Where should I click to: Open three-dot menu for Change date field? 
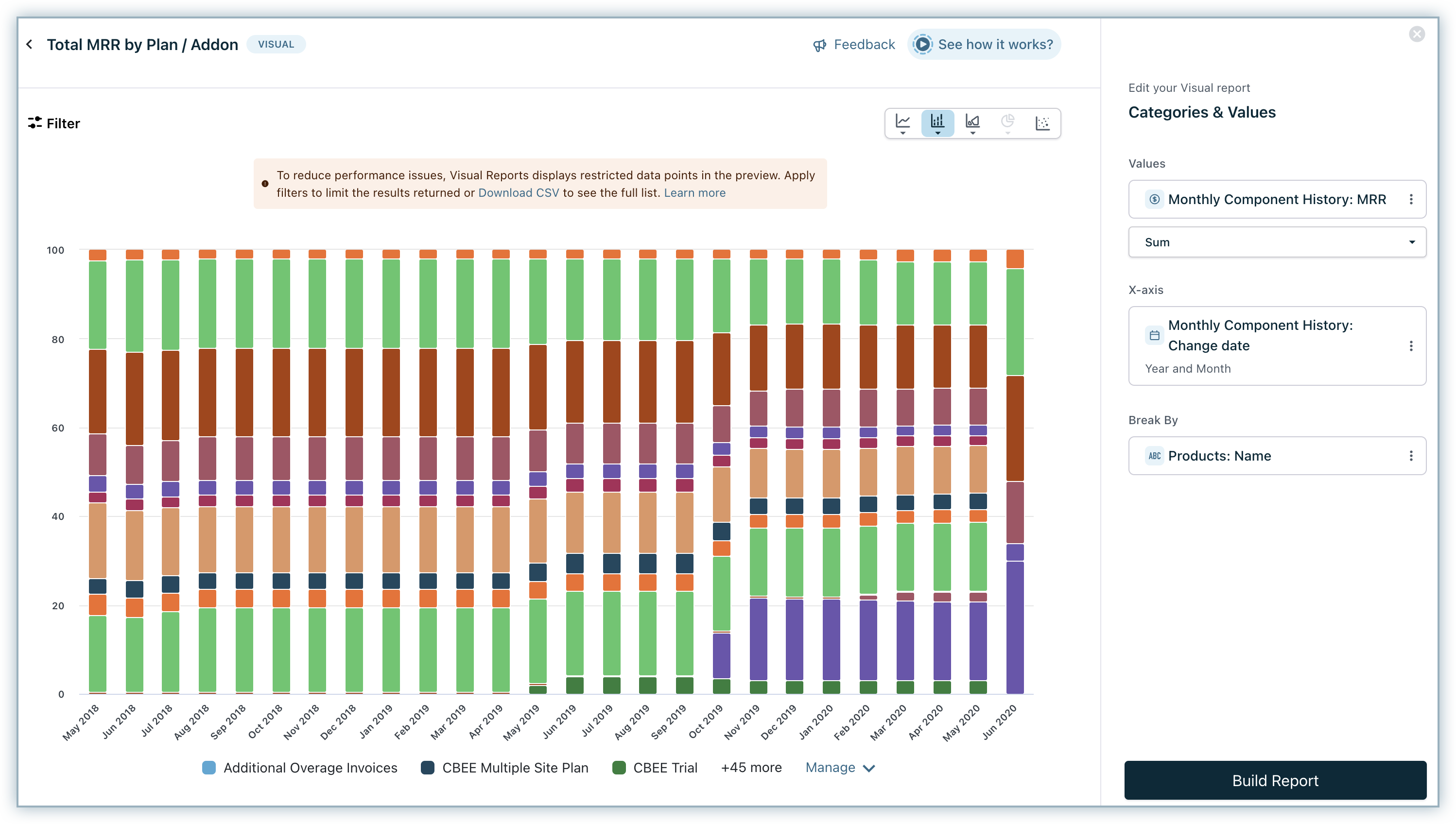click(x=1411, y=346)
